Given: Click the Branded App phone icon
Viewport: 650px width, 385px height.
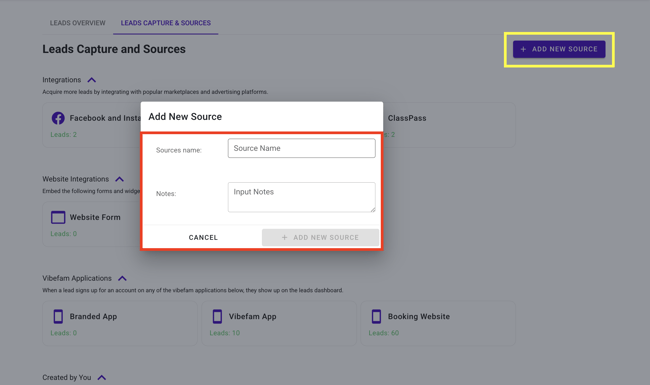Looking at the screenshot, I should pos(58,316).
